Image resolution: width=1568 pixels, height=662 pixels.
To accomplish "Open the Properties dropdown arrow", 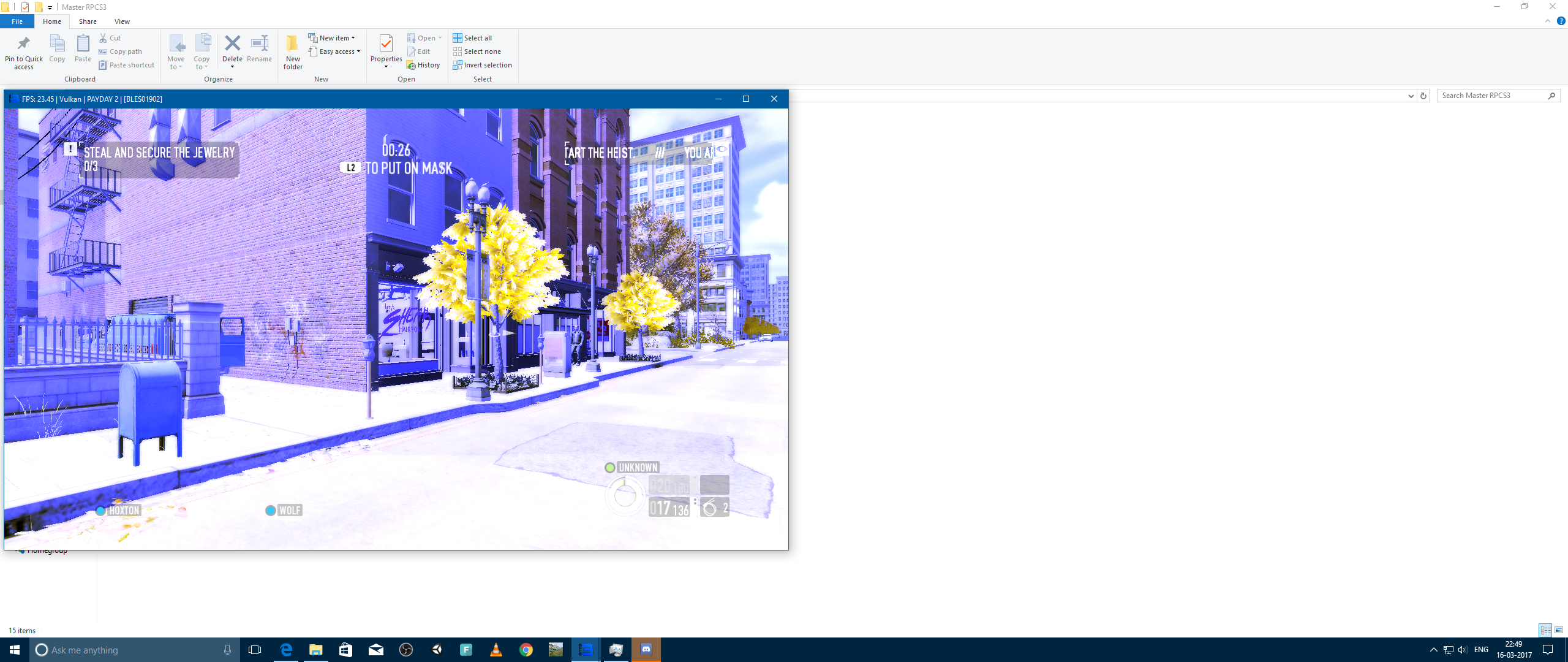I will (x=386, y=67).
